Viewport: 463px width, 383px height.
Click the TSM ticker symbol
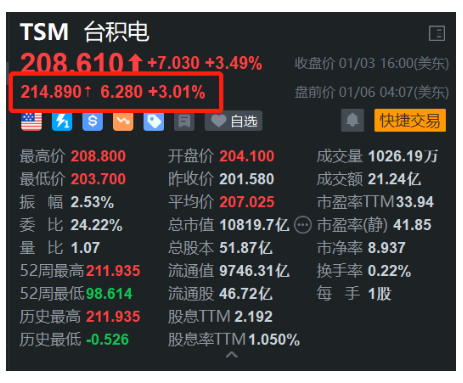tap(44, 32)
